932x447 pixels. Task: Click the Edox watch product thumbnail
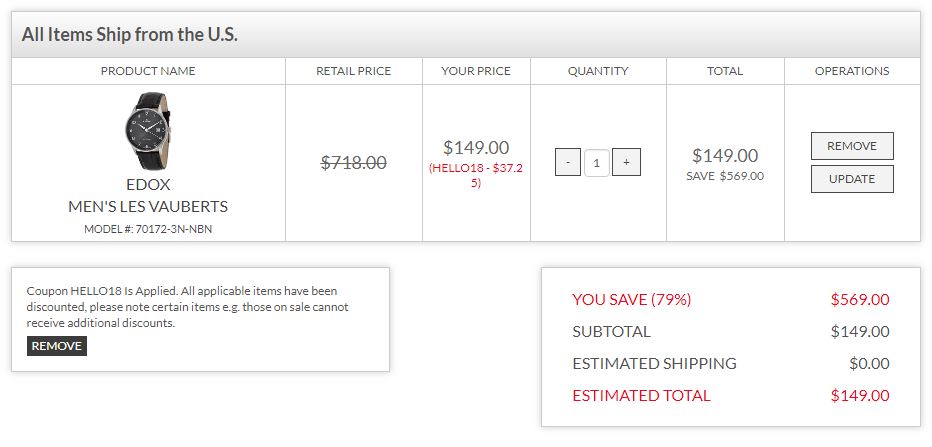point(148,131)
